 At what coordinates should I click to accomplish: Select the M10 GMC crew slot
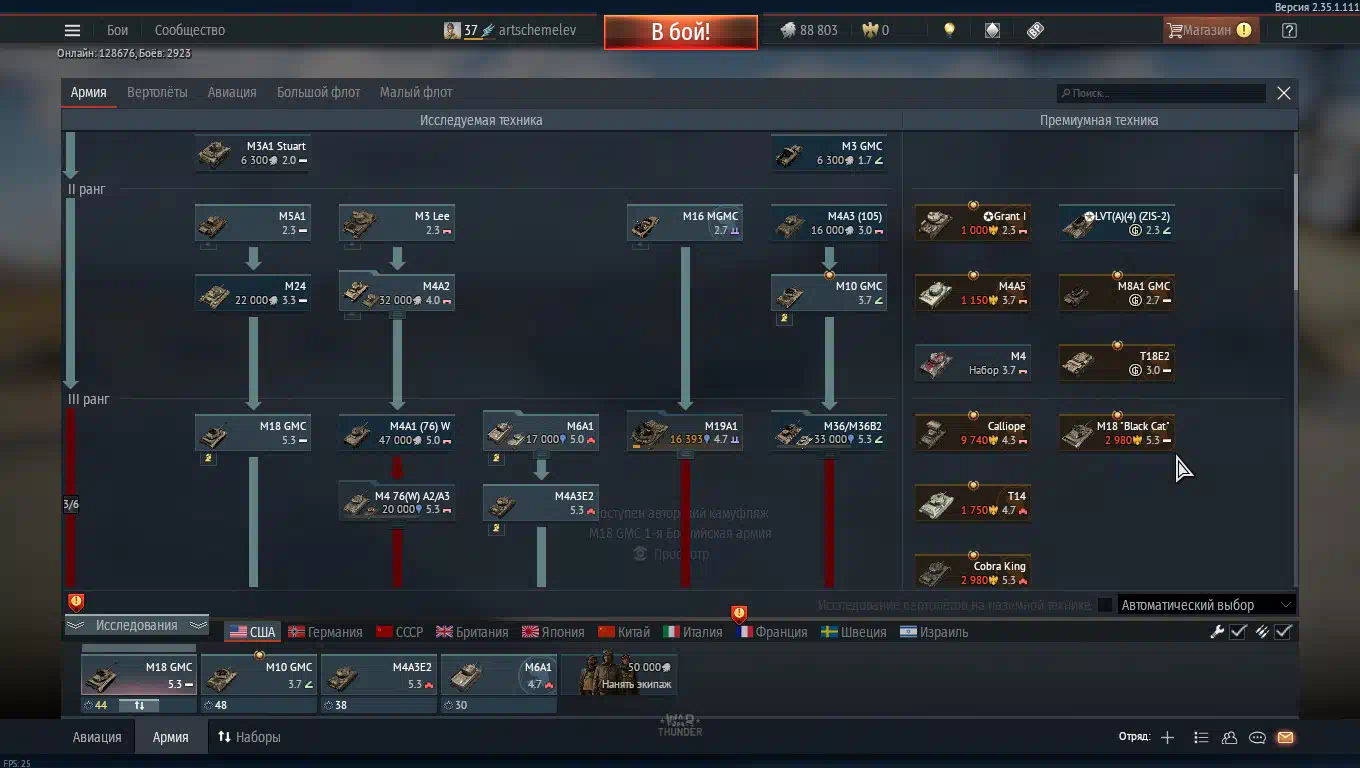click(259, 675)
